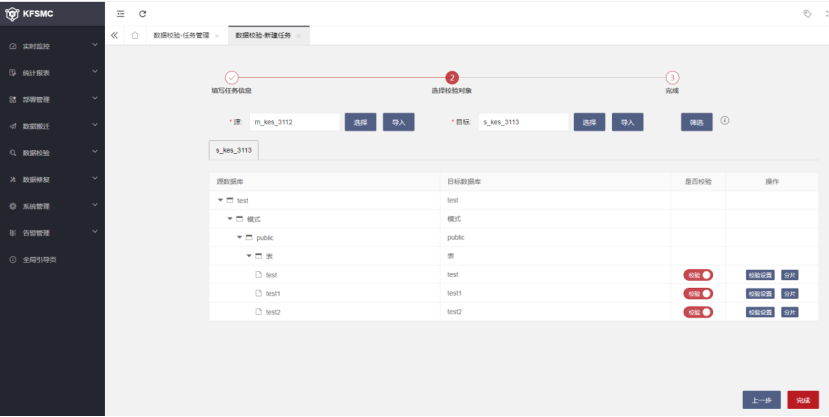Click 导入 next to the source field
Screen dimensions: 829x417
[x=399, y=122]
